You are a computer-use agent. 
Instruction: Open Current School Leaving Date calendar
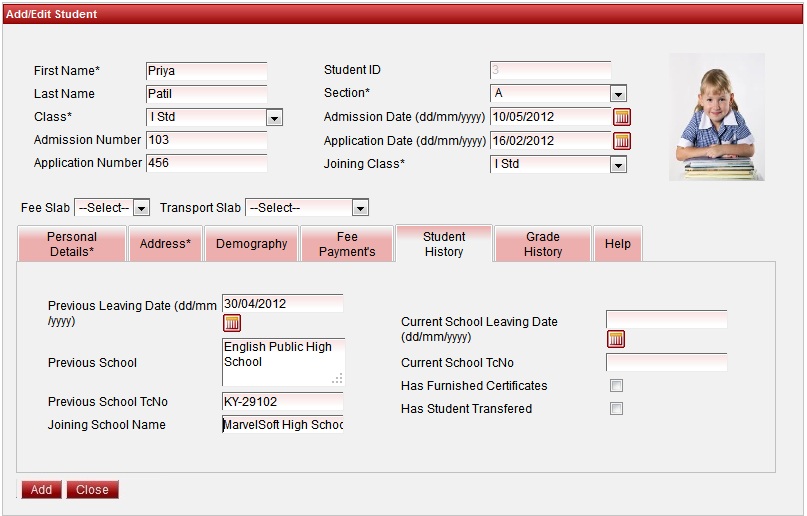pyautogui.click(x=616, y=339)
